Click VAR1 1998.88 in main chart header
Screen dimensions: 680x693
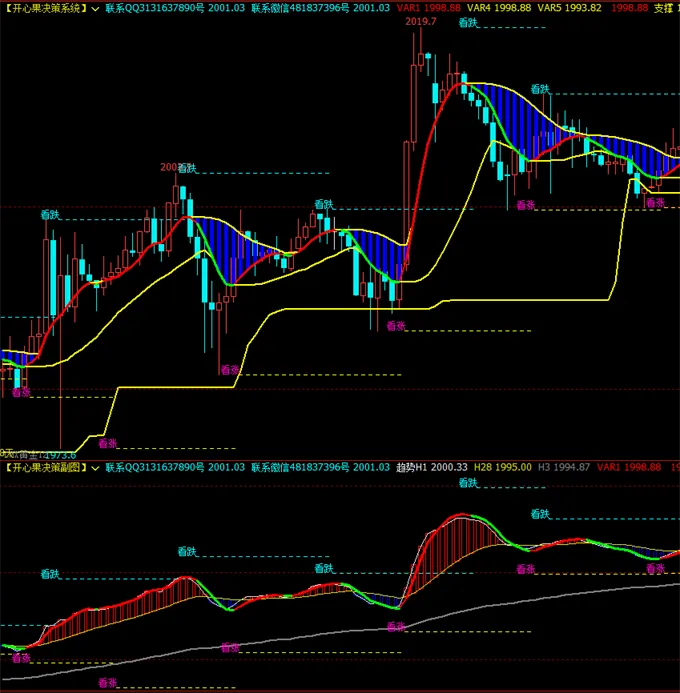(x=429, y=8)
